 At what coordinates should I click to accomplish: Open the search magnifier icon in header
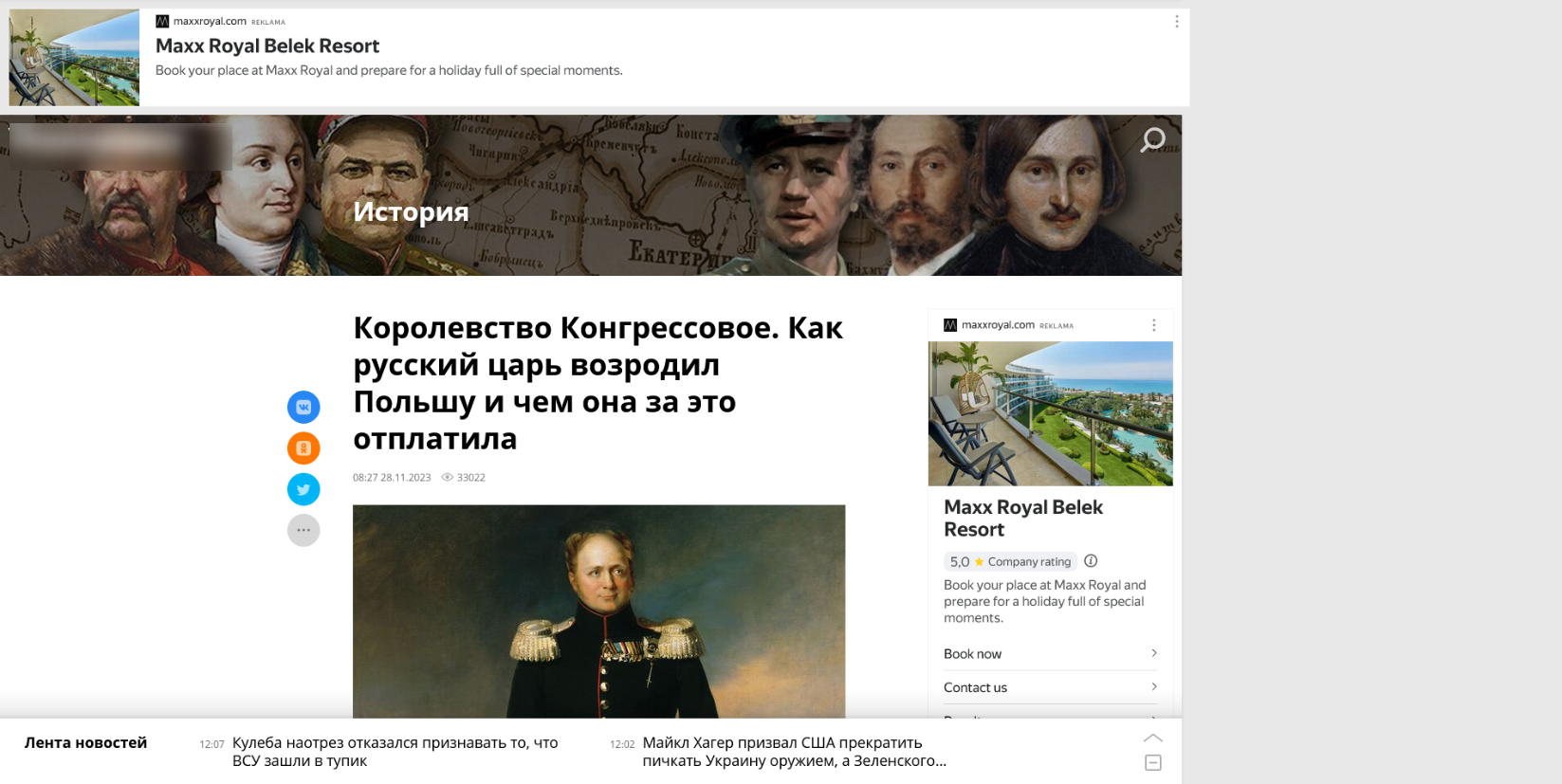(1152, 140)
